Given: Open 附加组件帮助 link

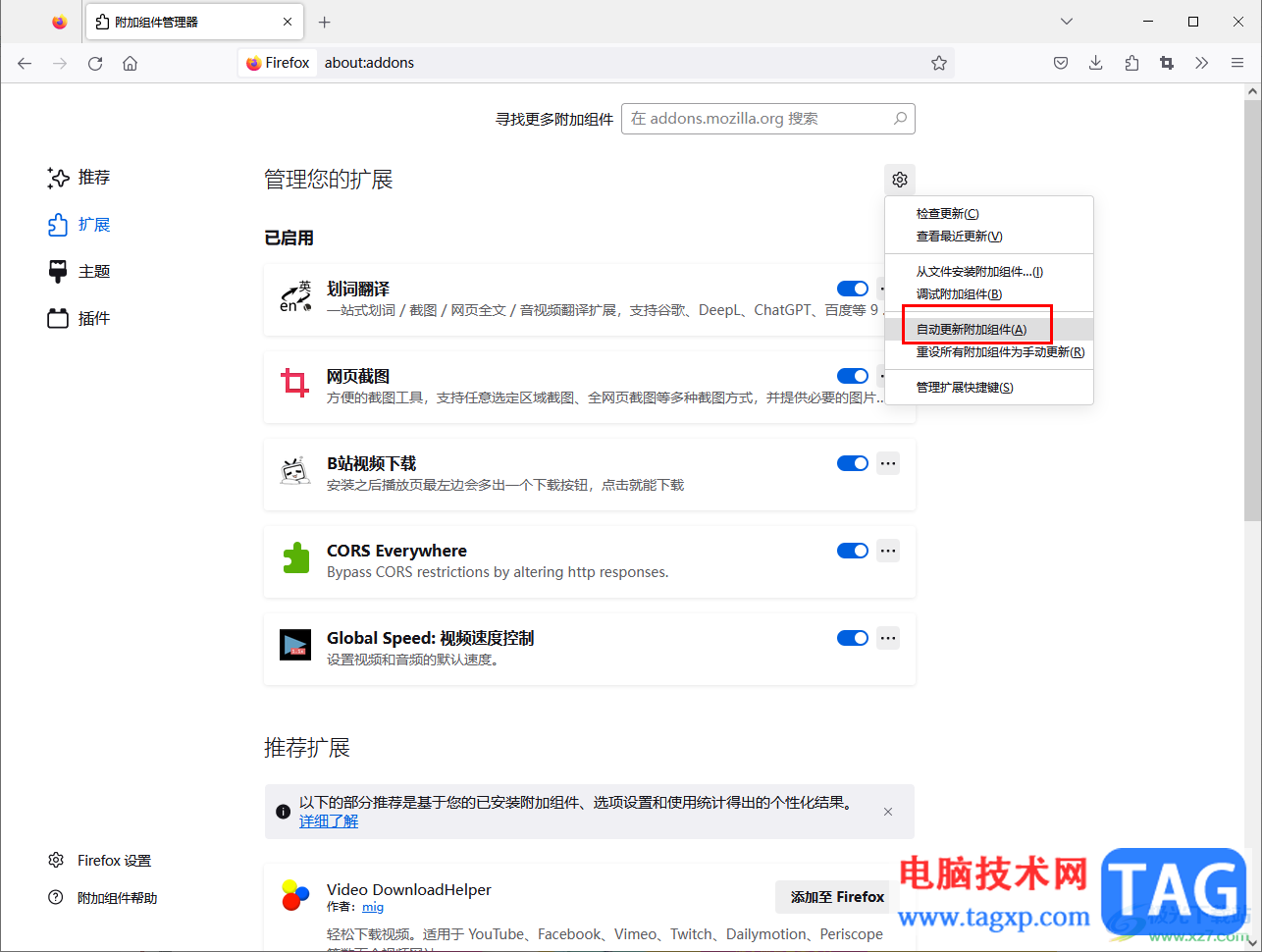Looking at the screenshot, I should click(x=103, y=898).
